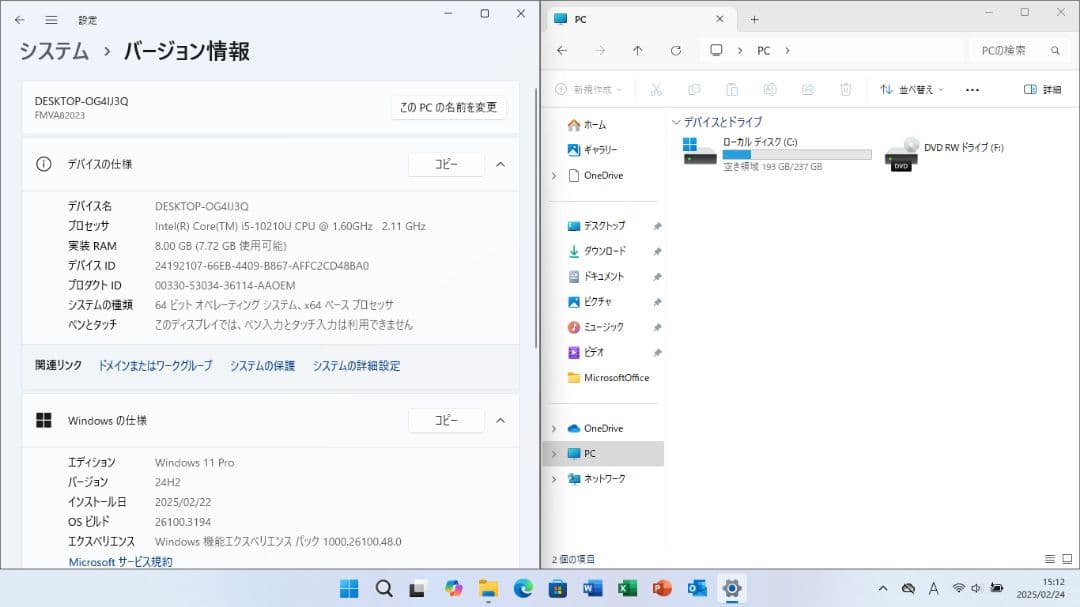
Task: Collapse the Windows specifications section
Action: pos(501,421)
